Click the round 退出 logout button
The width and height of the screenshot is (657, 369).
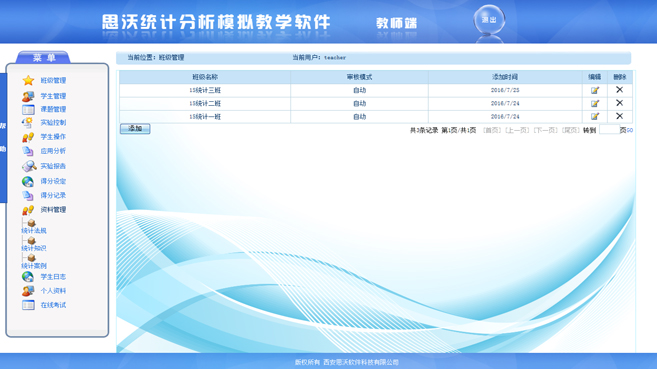click(x=489, y=20)
